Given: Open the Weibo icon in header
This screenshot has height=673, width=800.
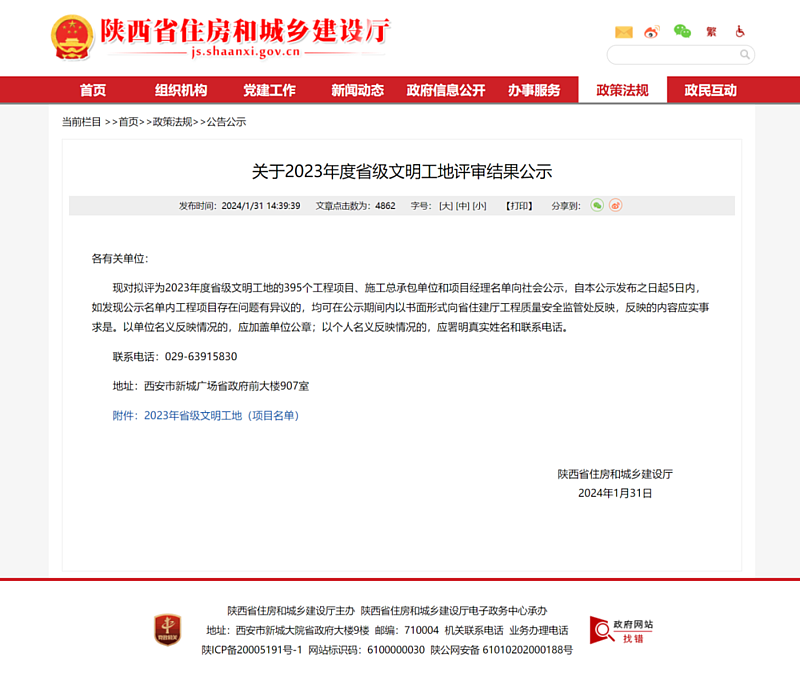Looking at the screenshot, I should click(x=652, y=32).
